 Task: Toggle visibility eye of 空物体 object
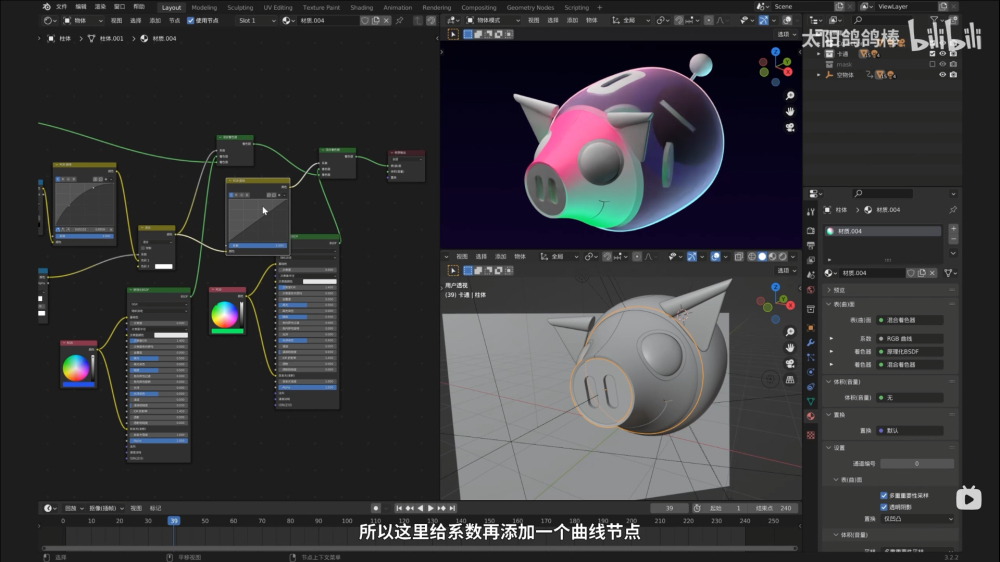(943, 75)
